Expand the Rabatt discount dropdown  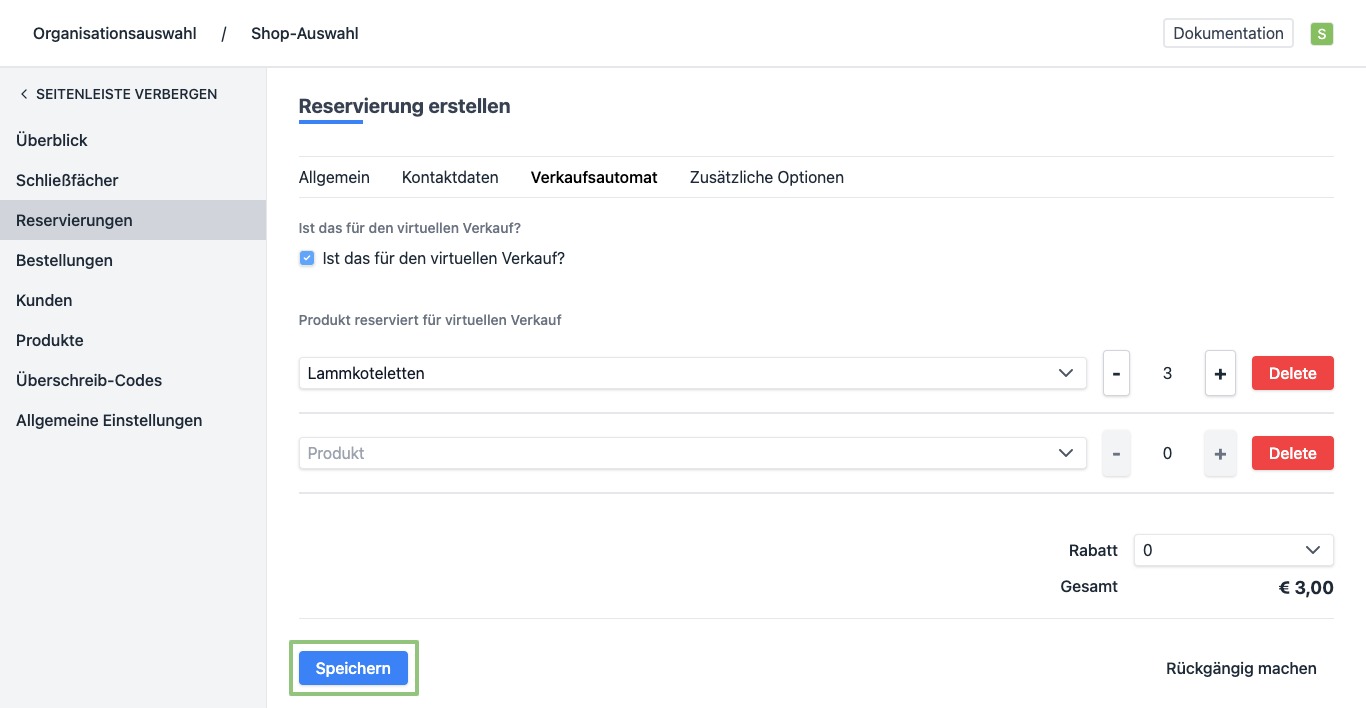tap(1233, 550)
